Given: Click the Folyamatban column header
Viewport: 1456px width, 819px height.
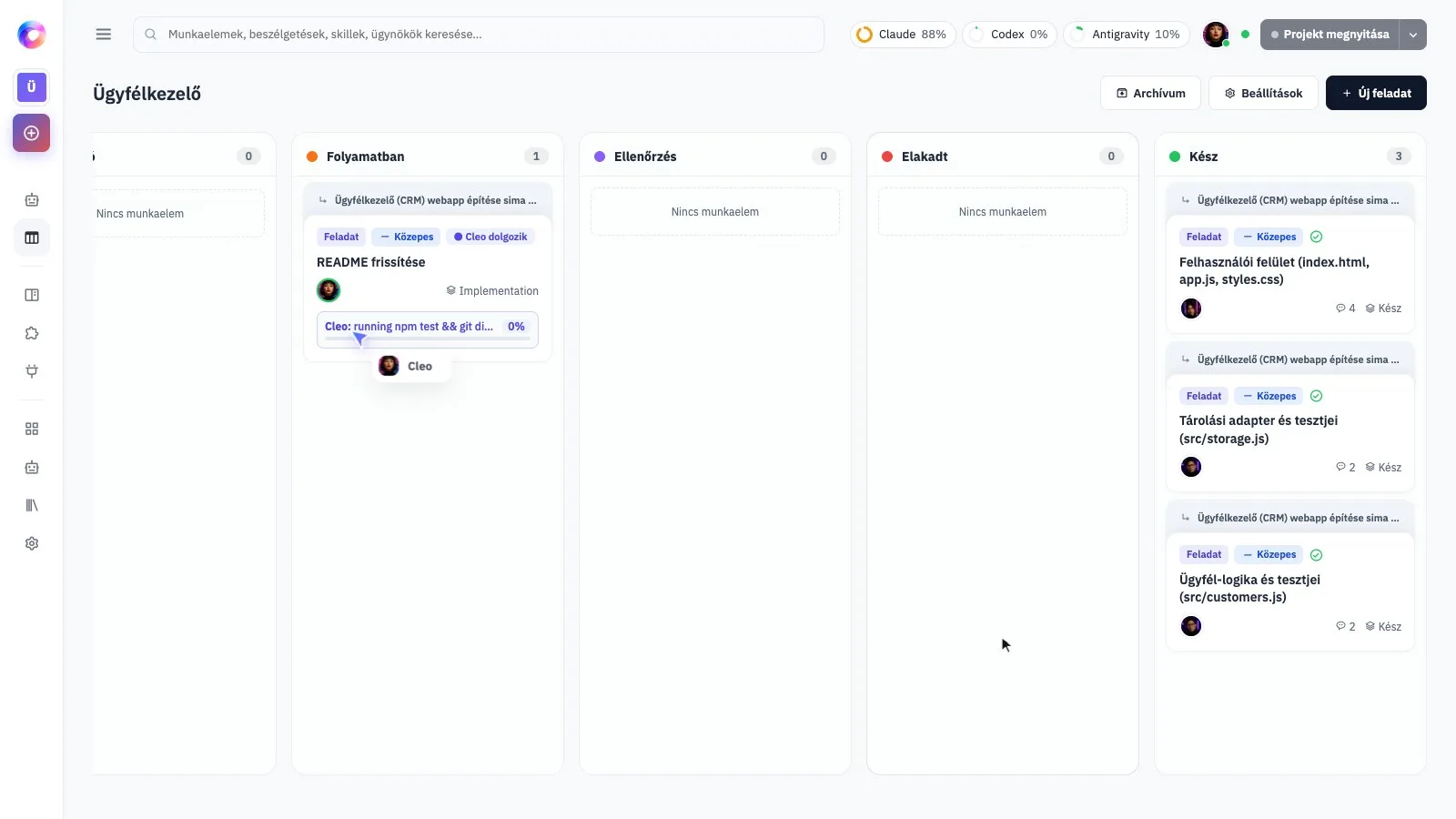Looking at the screenshot, I should pos(428,157).
